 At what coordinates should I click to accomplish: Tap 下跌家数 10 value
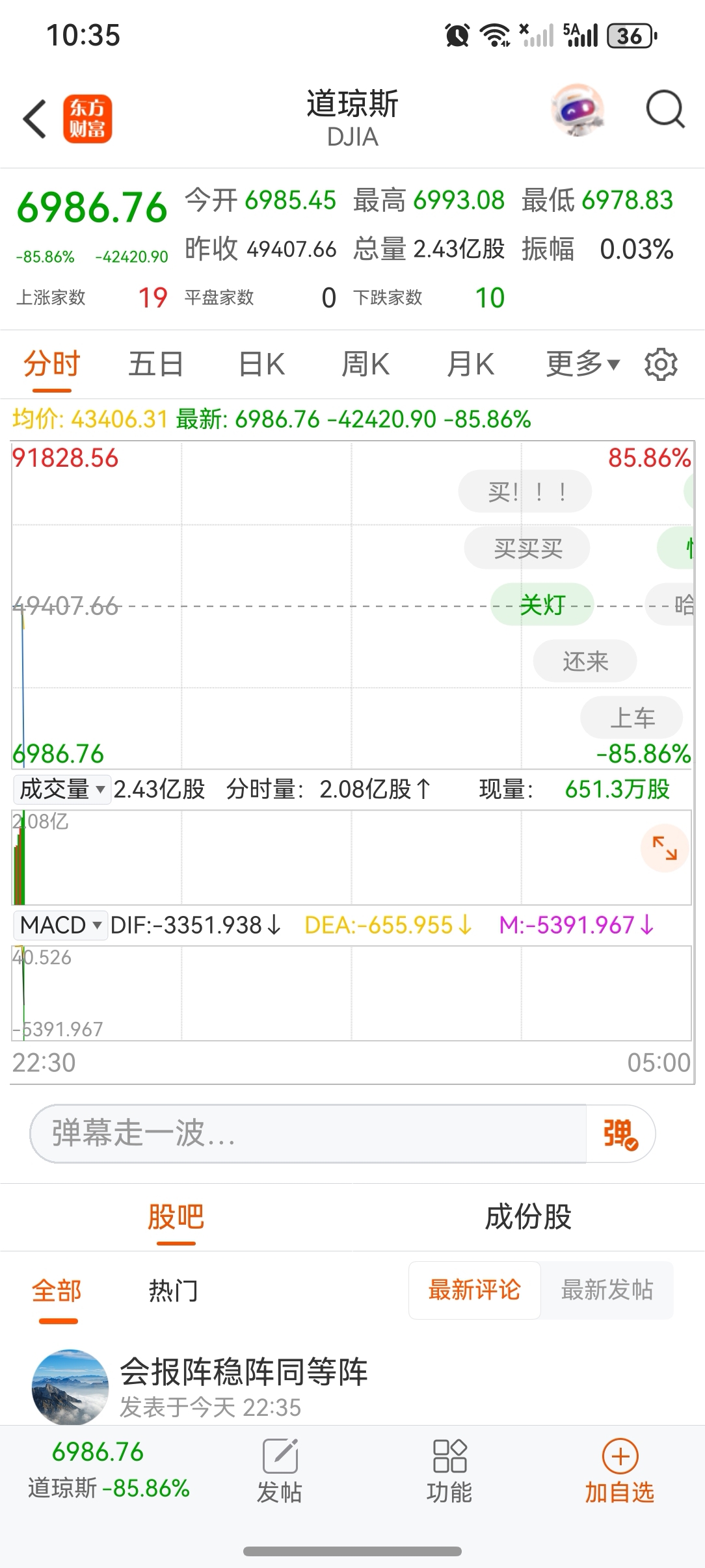[490, 298]
